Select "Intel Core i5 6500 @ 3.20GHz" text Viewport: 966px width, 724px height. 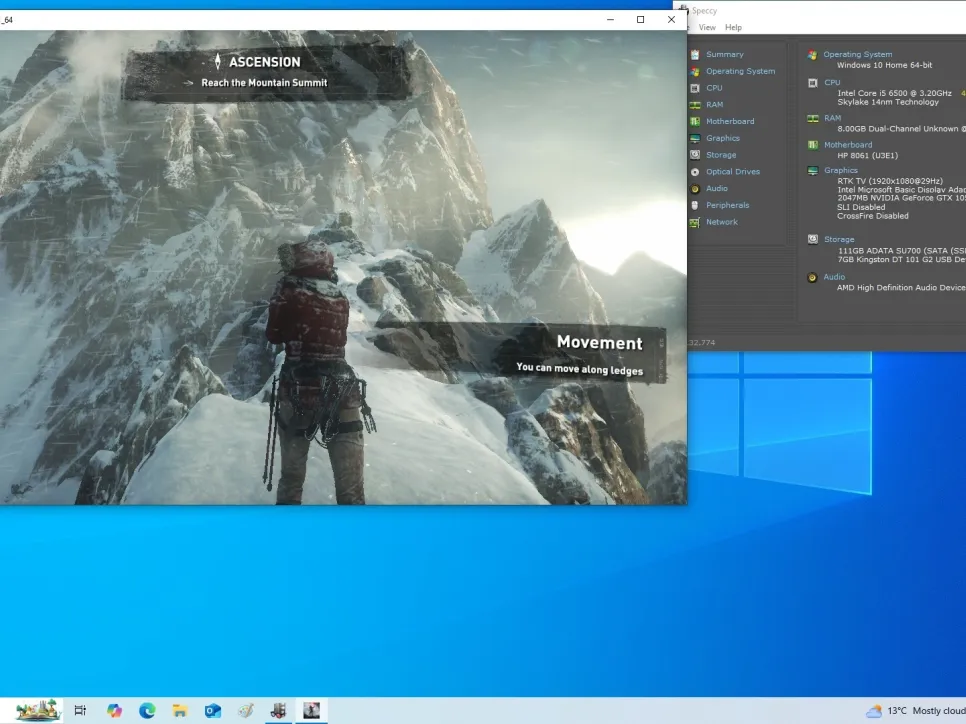(x=895, y=93)
